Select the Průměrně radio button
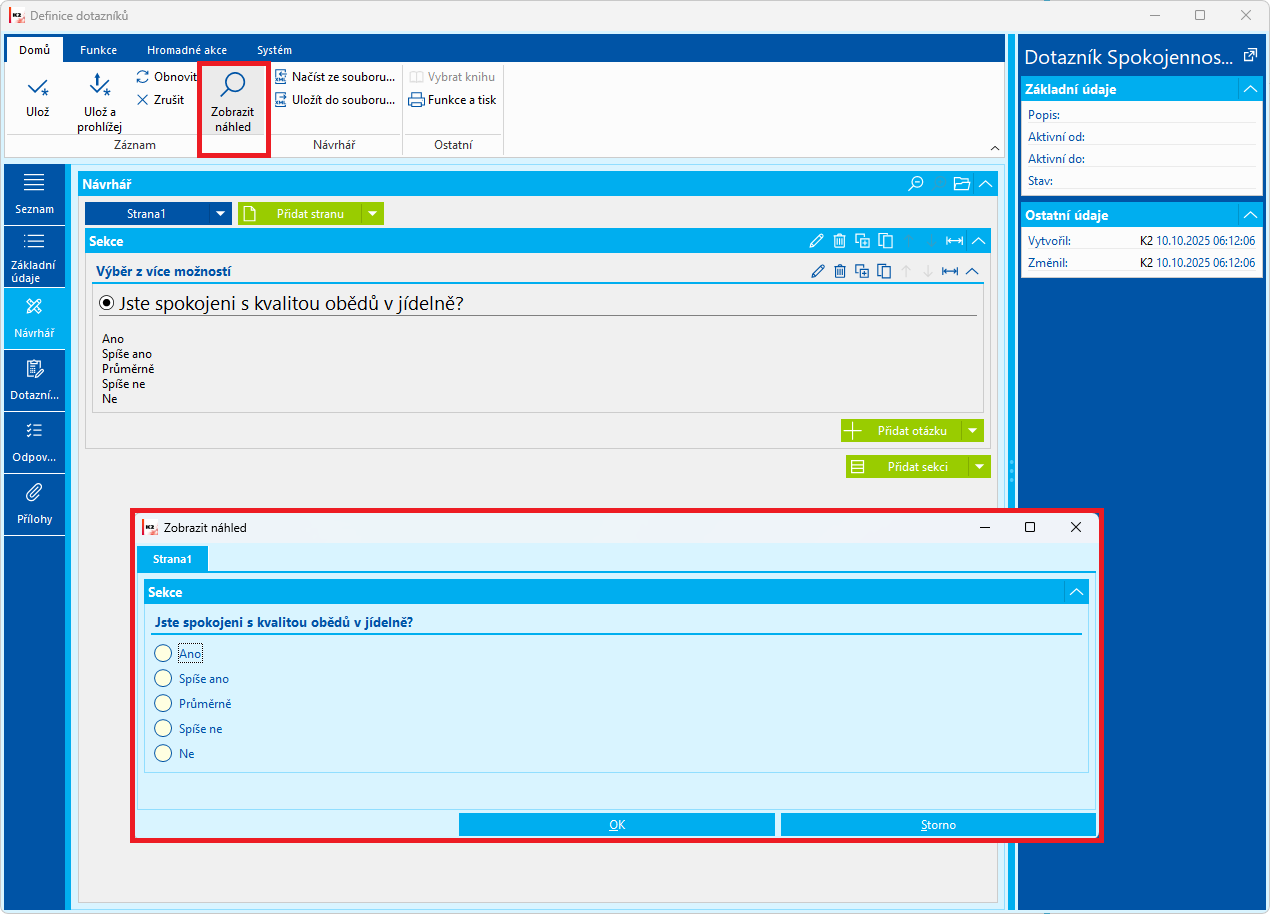This screenshot has width=1270, height=914. click(163, 703)
